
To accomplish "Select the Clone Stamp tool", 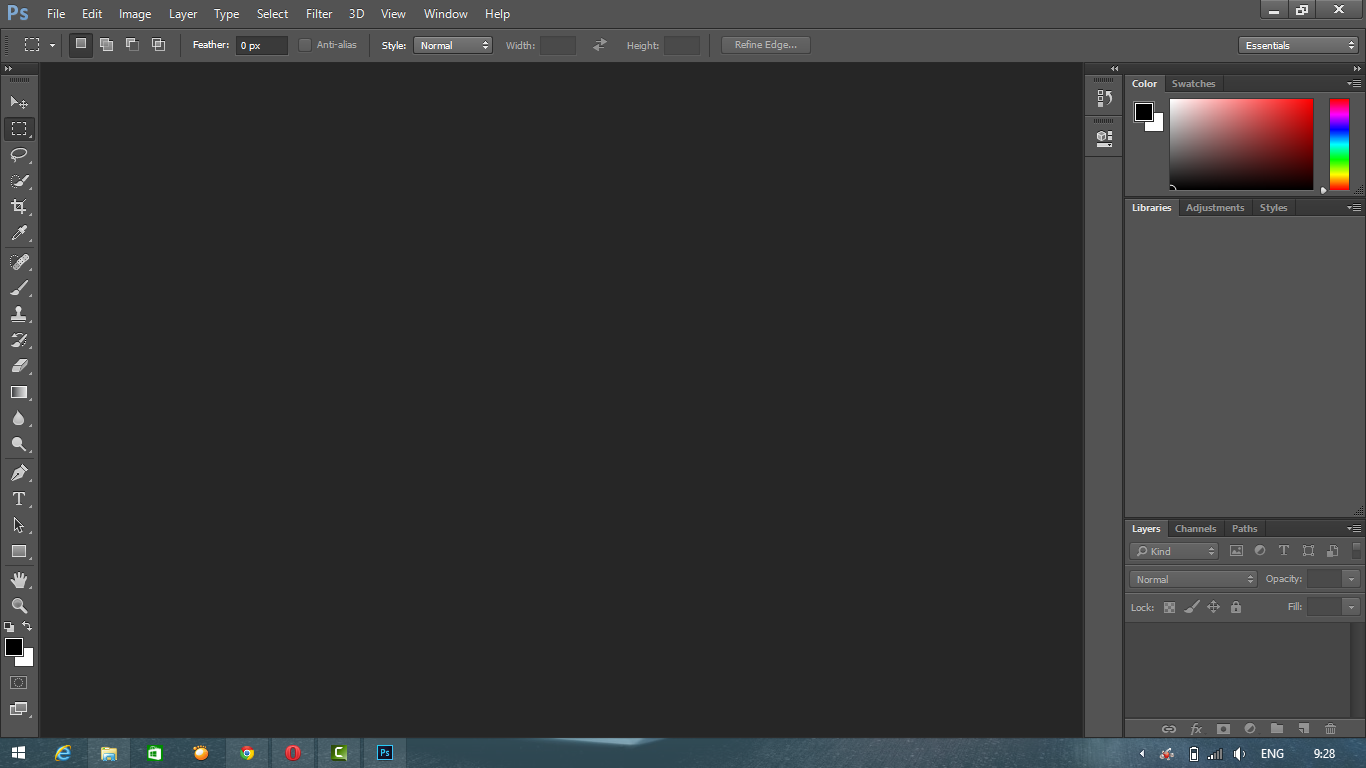I will coord(19,314).
